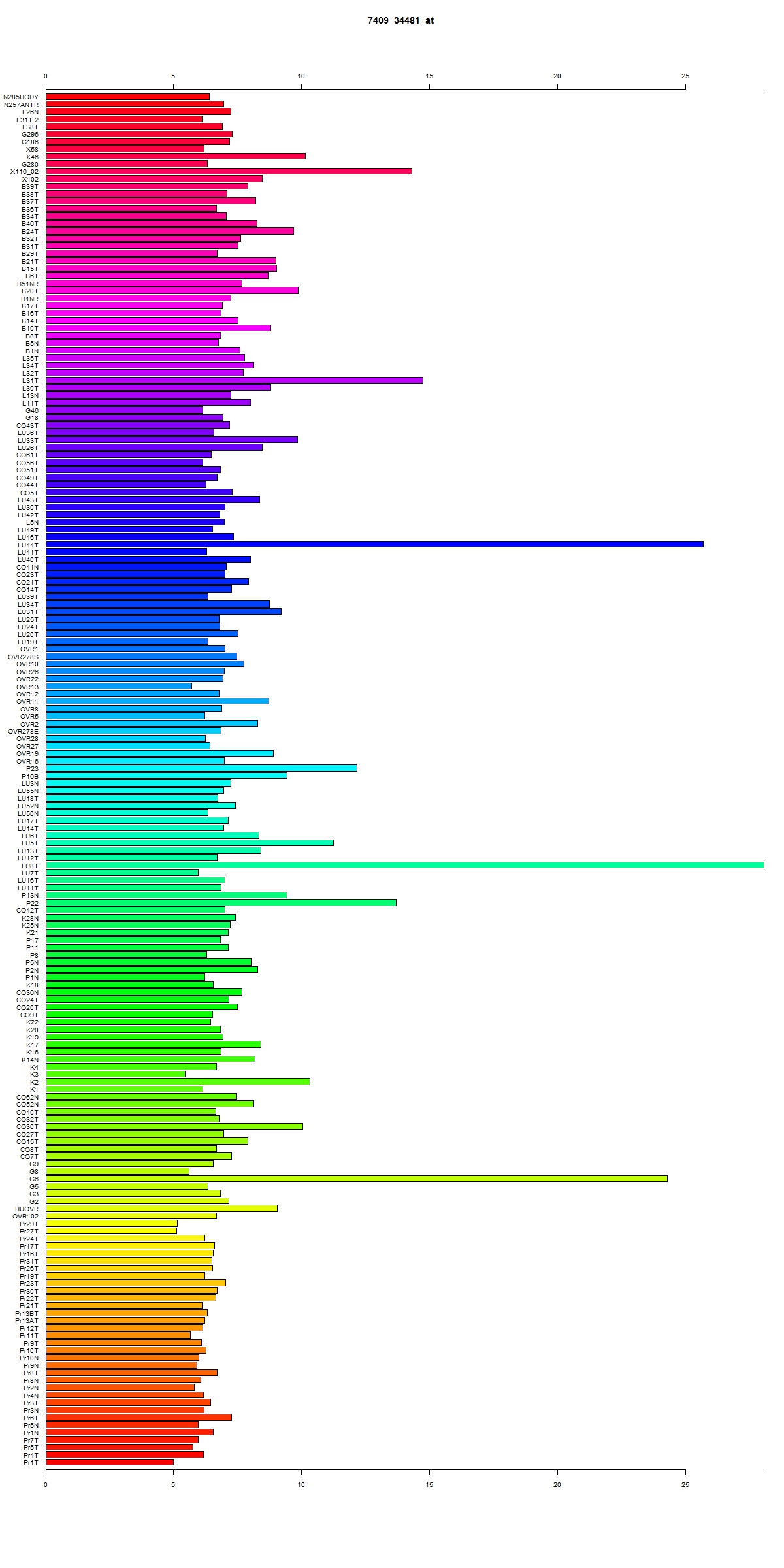Select the Pr29T label
This screenshot has height=1568, width=784.
pyautogui.click(x=29, y=1224)
